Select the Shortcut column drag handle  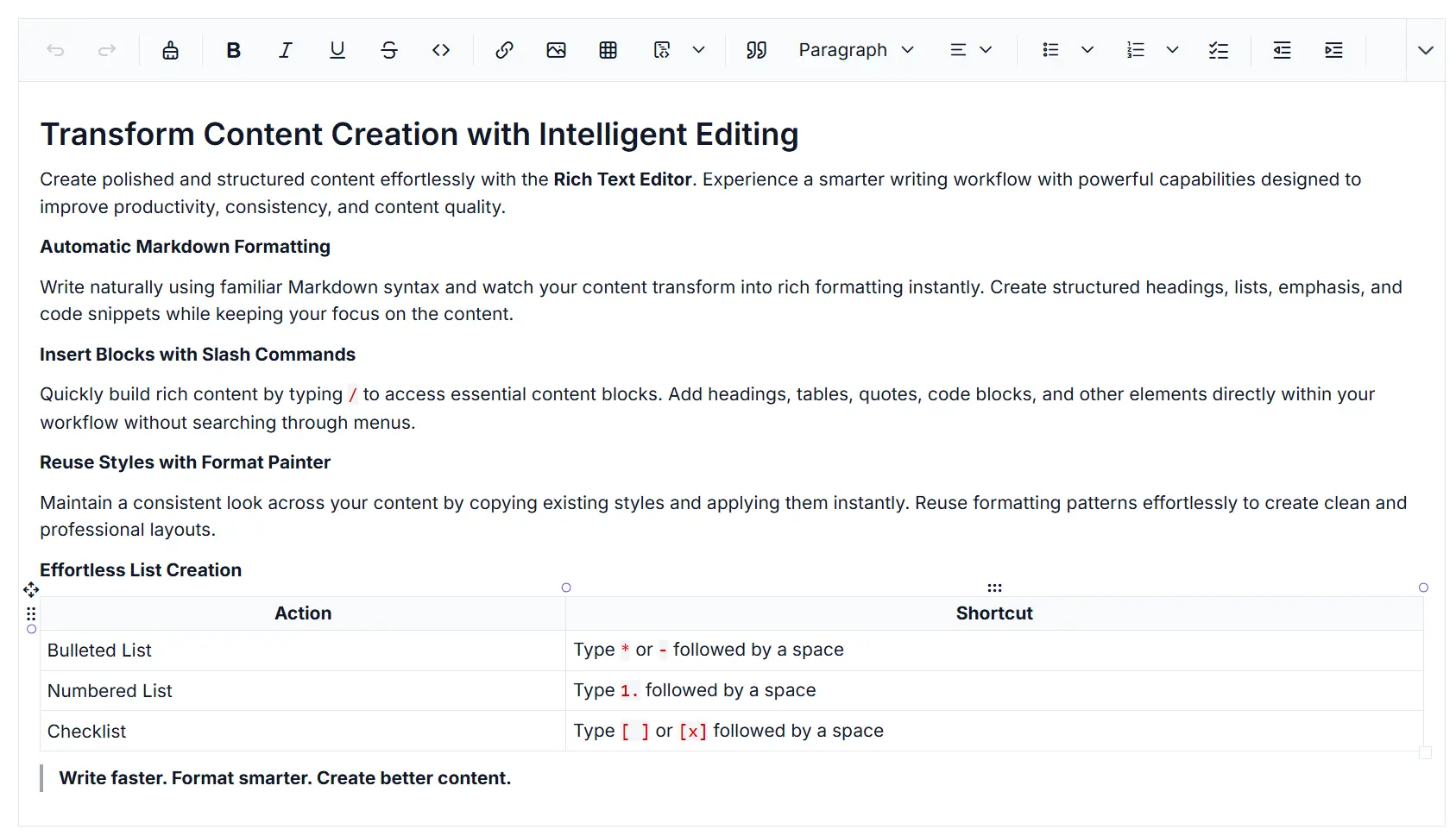[x=994, y=588]
